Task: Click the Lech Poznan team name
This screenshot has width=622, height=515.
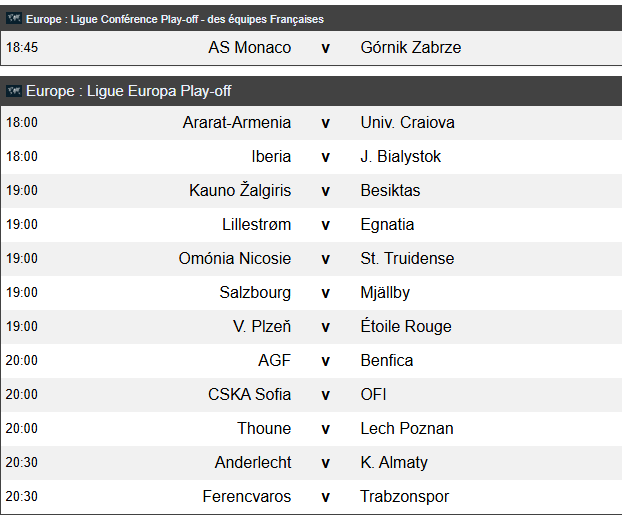Action: point(407,429)
